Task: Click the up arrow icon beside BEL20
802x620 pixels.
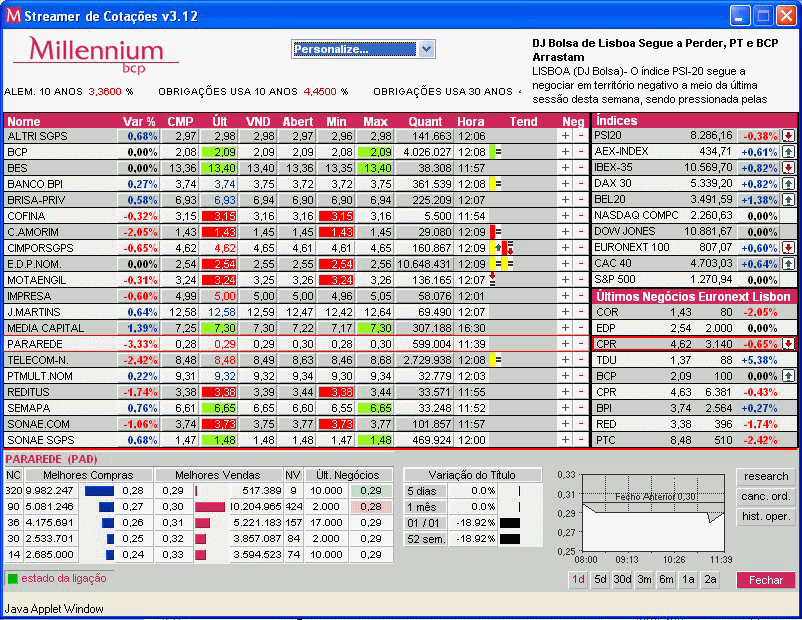Action: [x=788, y=200]
